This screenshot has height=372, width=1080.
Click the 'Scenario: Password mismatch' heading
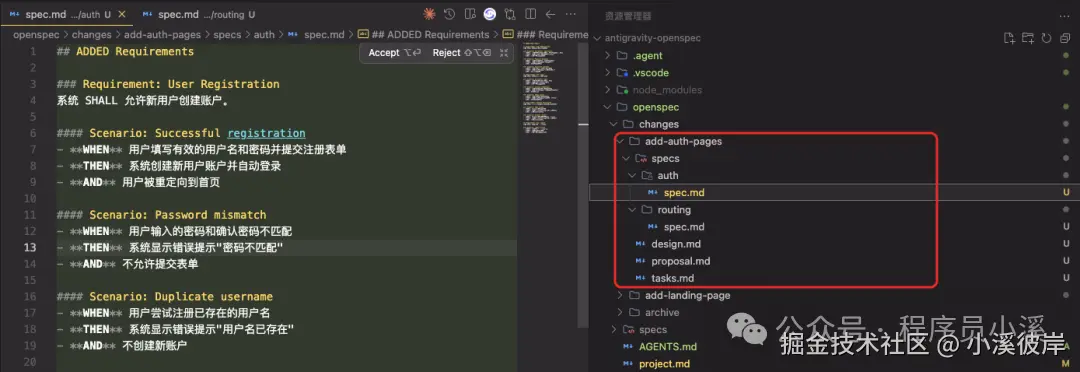pos(161,215)
